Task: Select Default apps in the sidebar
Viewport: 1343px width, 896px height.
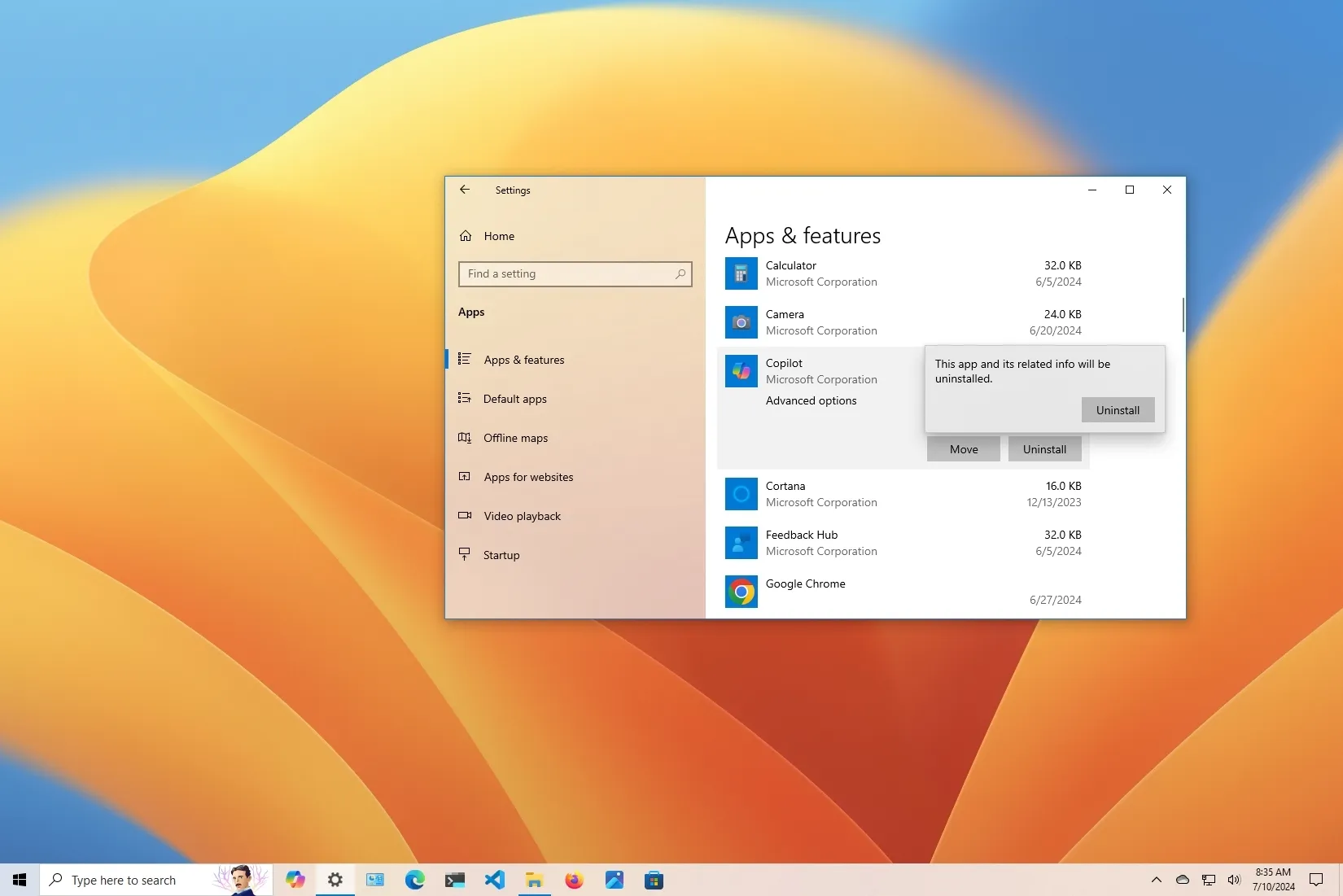Action: point(515,399)
